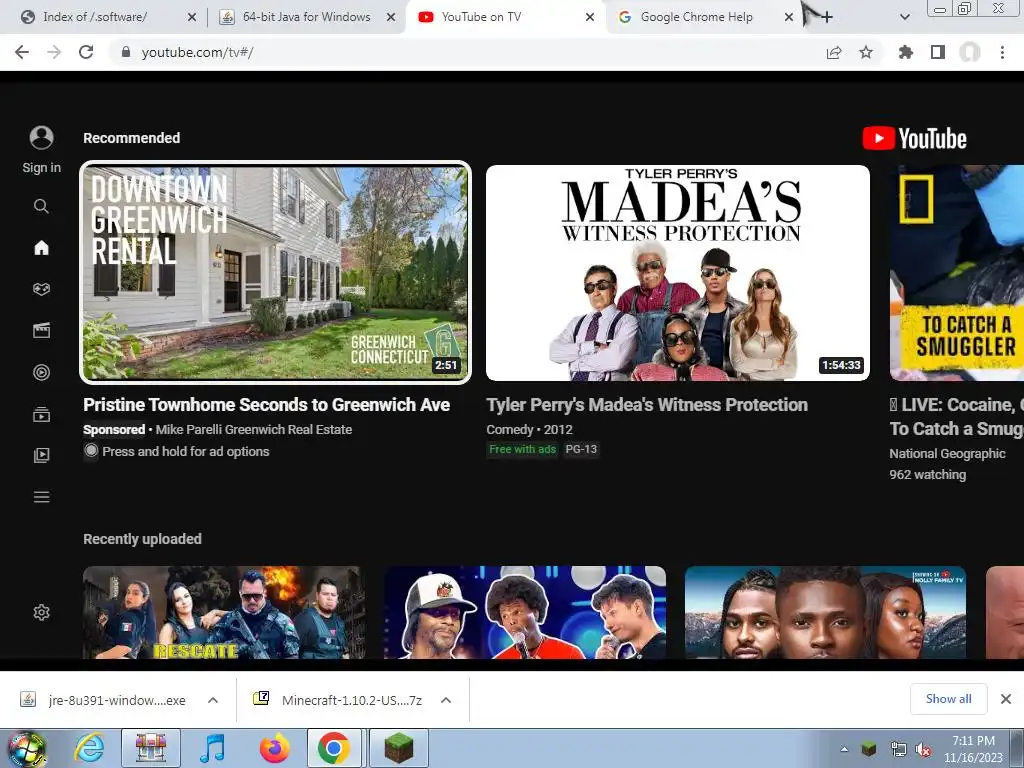Open the taskbar clock showing 7:11 PM
Image resolution: width=1024 pixels, height=768 pixels.
pos(973,749)
